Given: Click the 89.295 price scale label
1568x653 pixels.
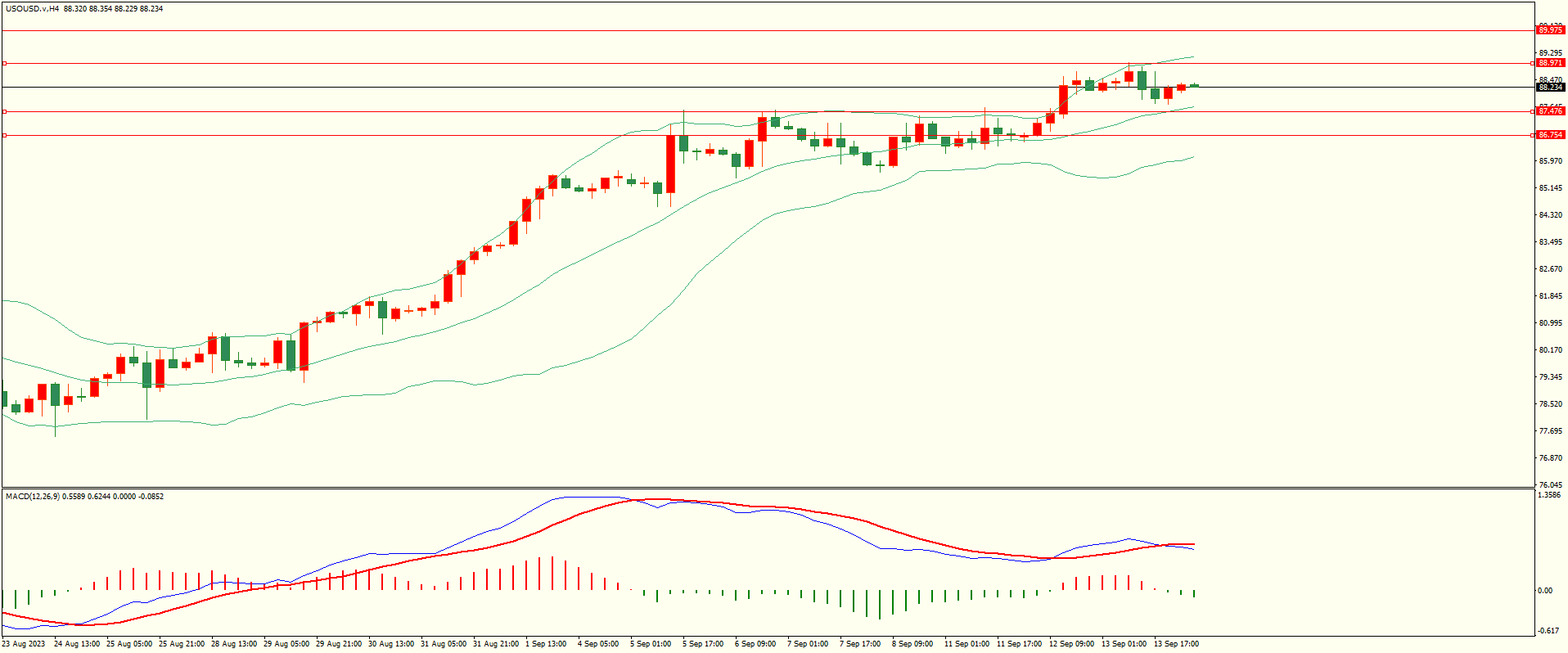Looking at the screenshot, I should pos(1550,53).
